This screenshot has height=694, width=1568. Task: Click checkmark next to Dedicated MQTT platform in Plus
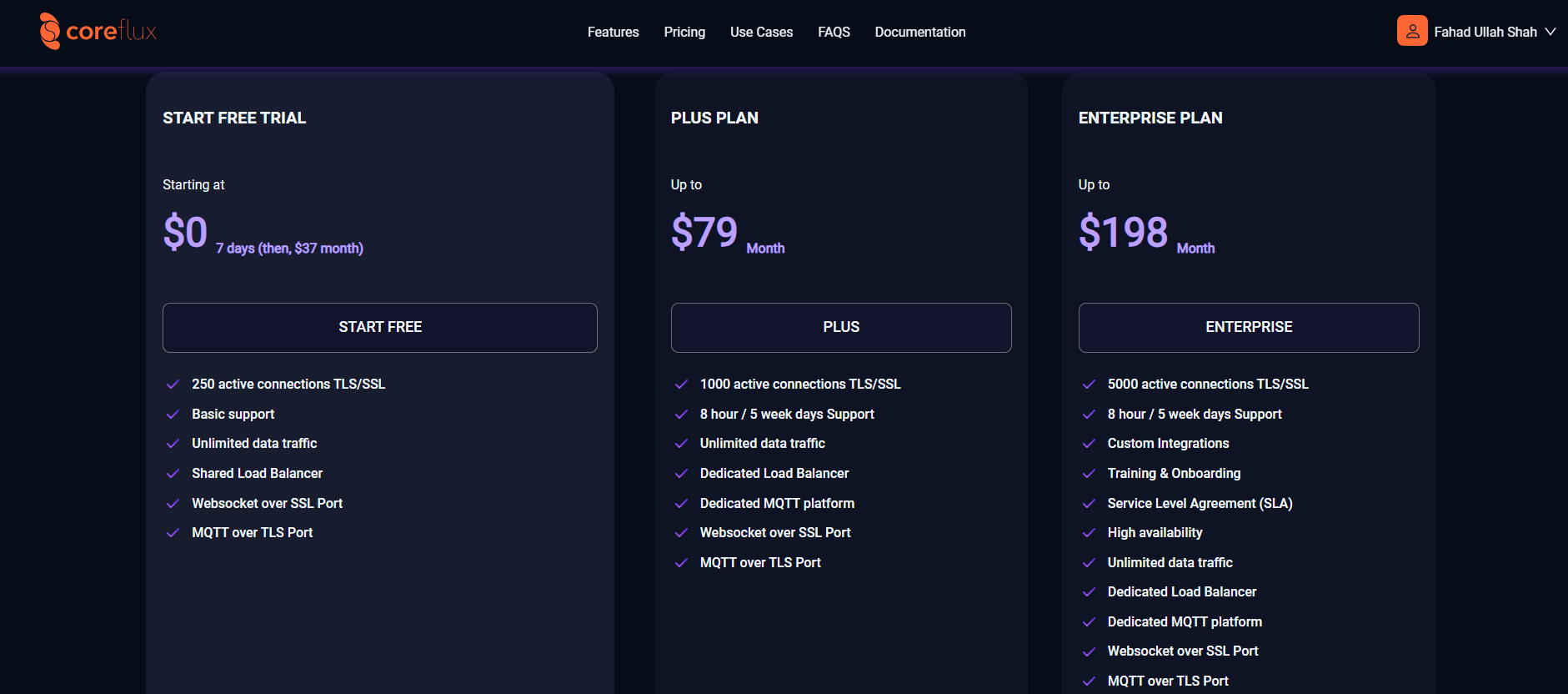click(681, 504)
